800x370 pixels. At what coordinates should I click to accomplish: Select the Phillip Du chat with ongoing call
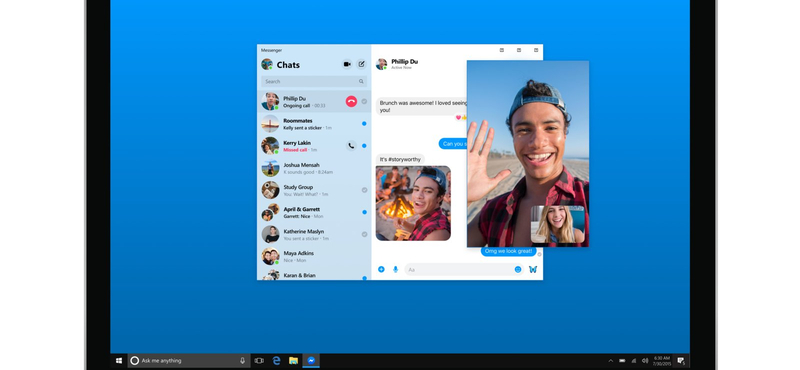[x=314, y=101]
